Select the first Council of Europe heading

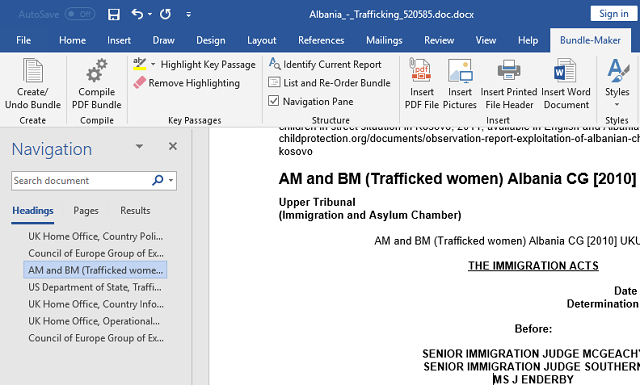point(96,254)
